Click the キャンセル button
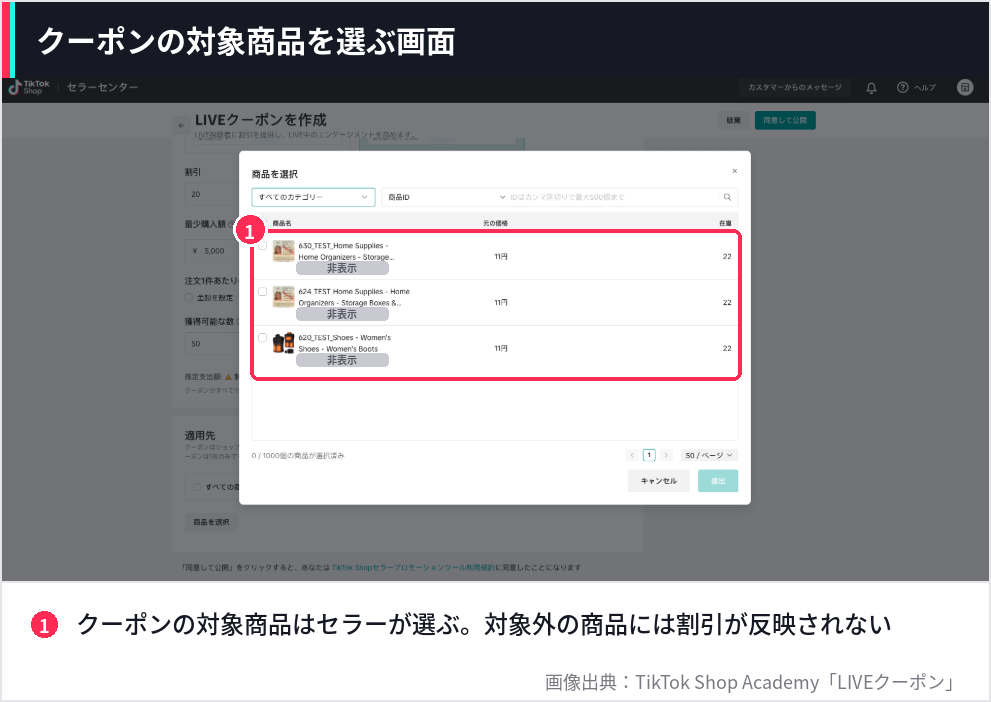The image size is (991, 702). [659, 481]
